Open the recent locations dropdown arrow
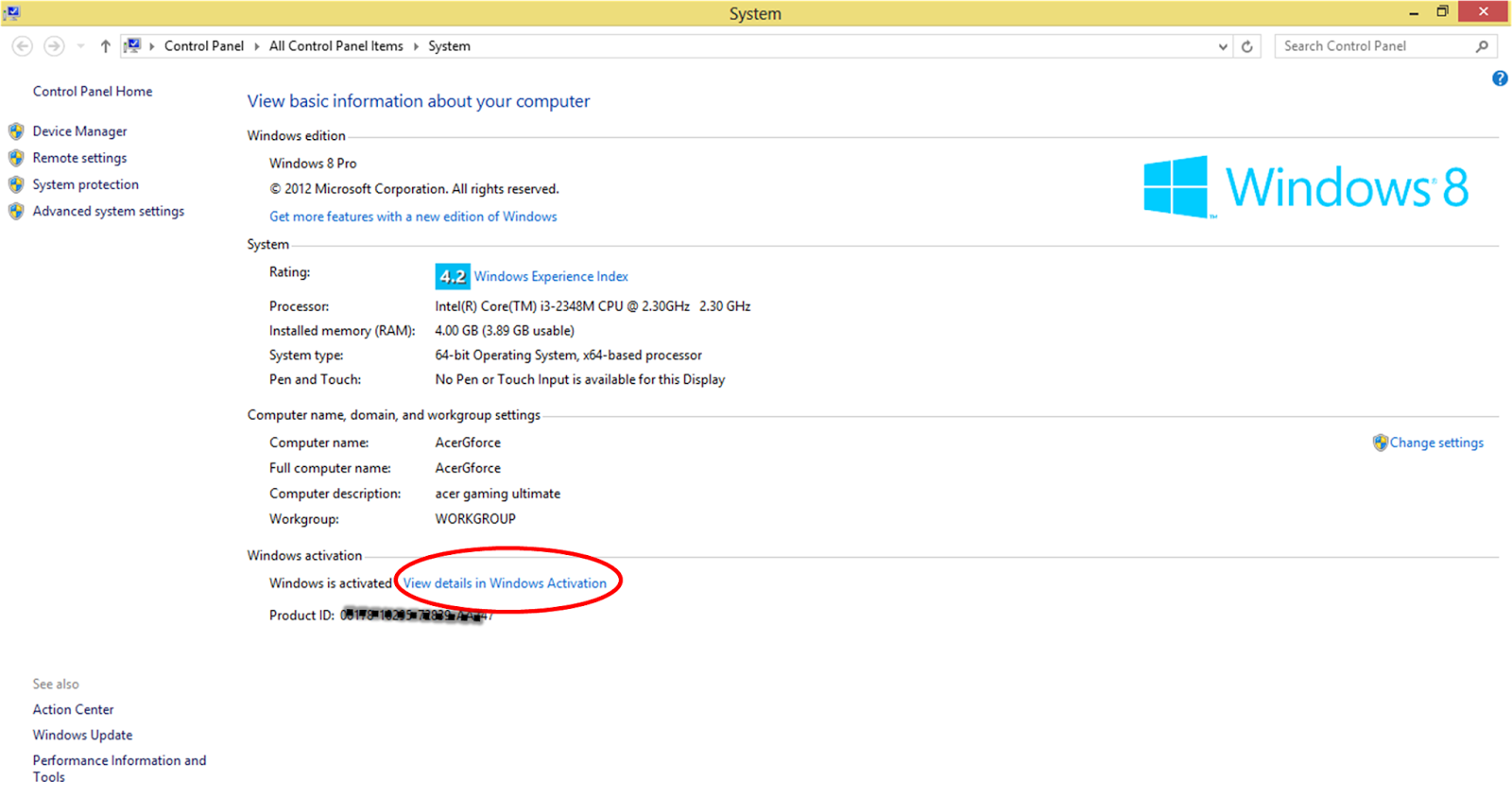The width and height of the screenshot is (1512, 799). click(x=80, y=45)
